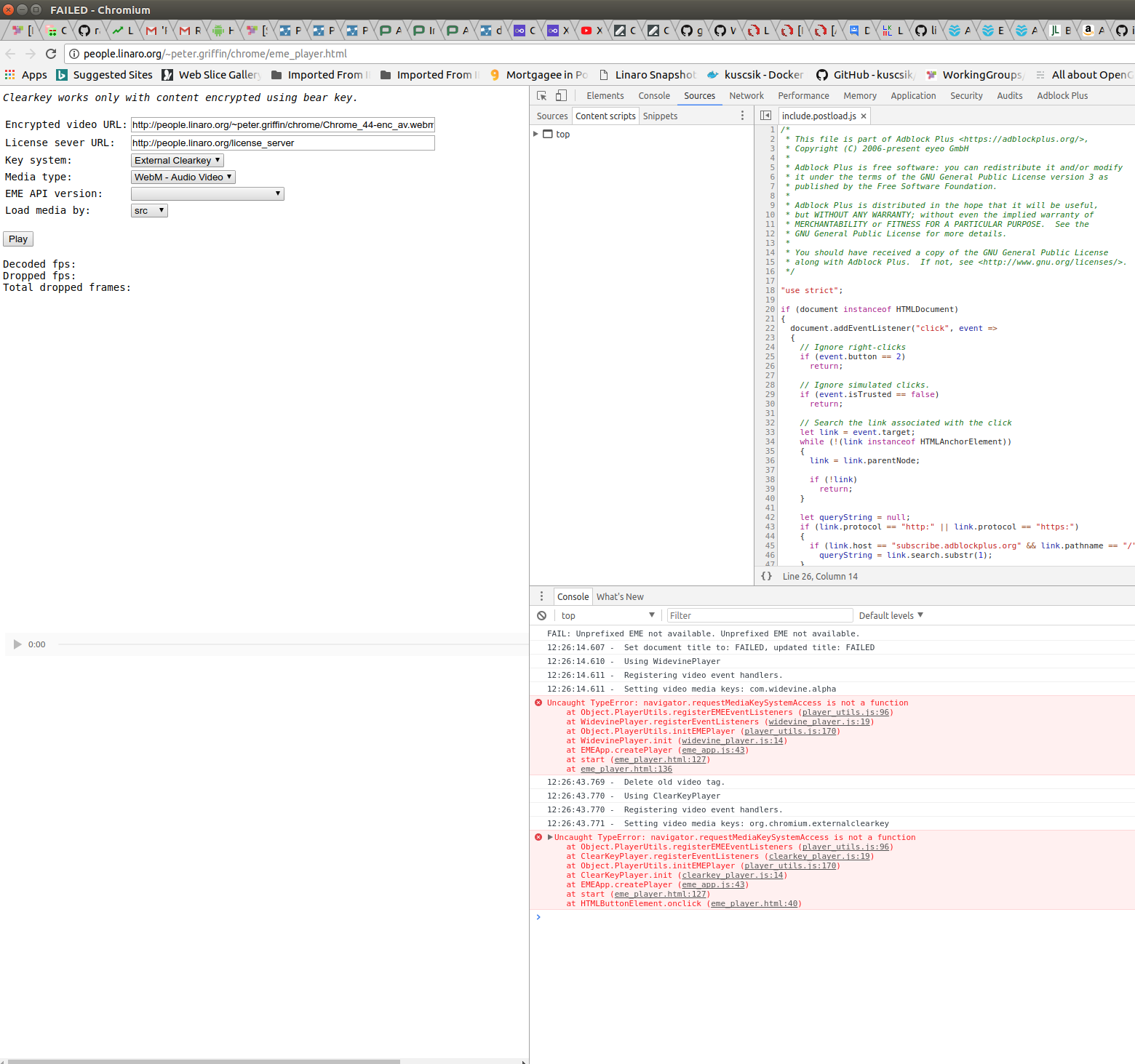Image resolution: width=1135 pixels, height=1064 pixels.
Task: Open the Media type dropdown
Action: 183,177
